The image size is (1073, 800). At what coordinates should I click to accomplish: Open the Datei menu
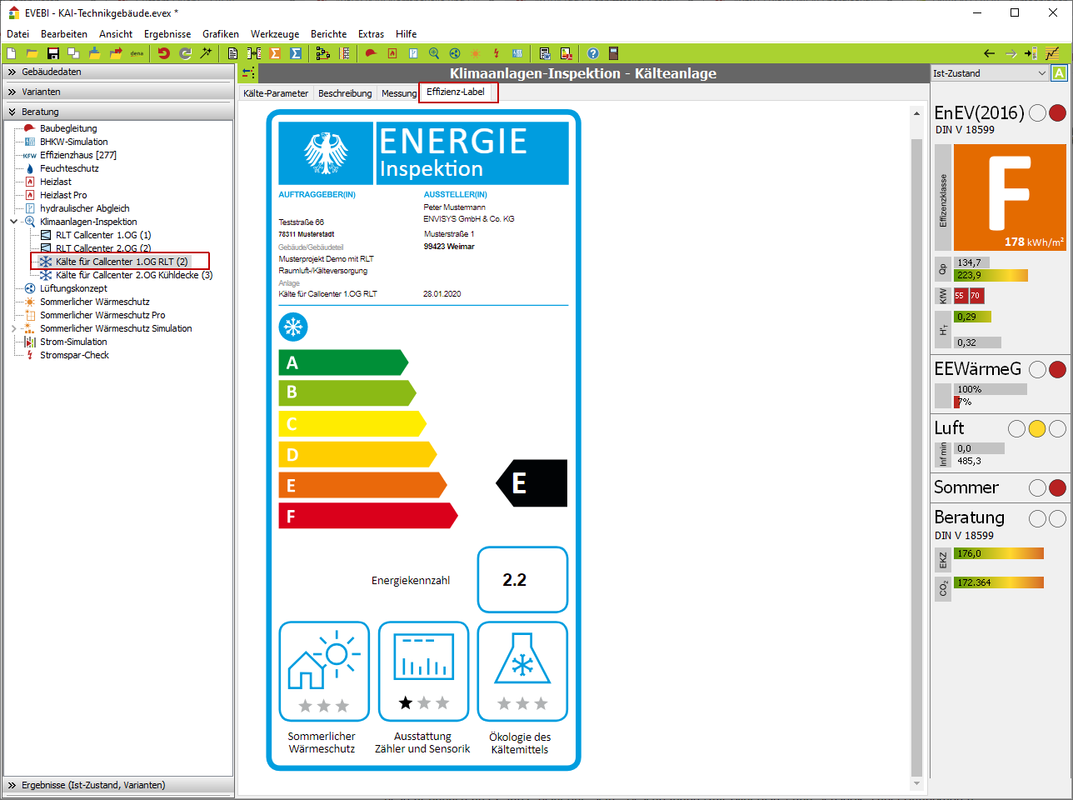pyautogui.click(x=18, y=34)
